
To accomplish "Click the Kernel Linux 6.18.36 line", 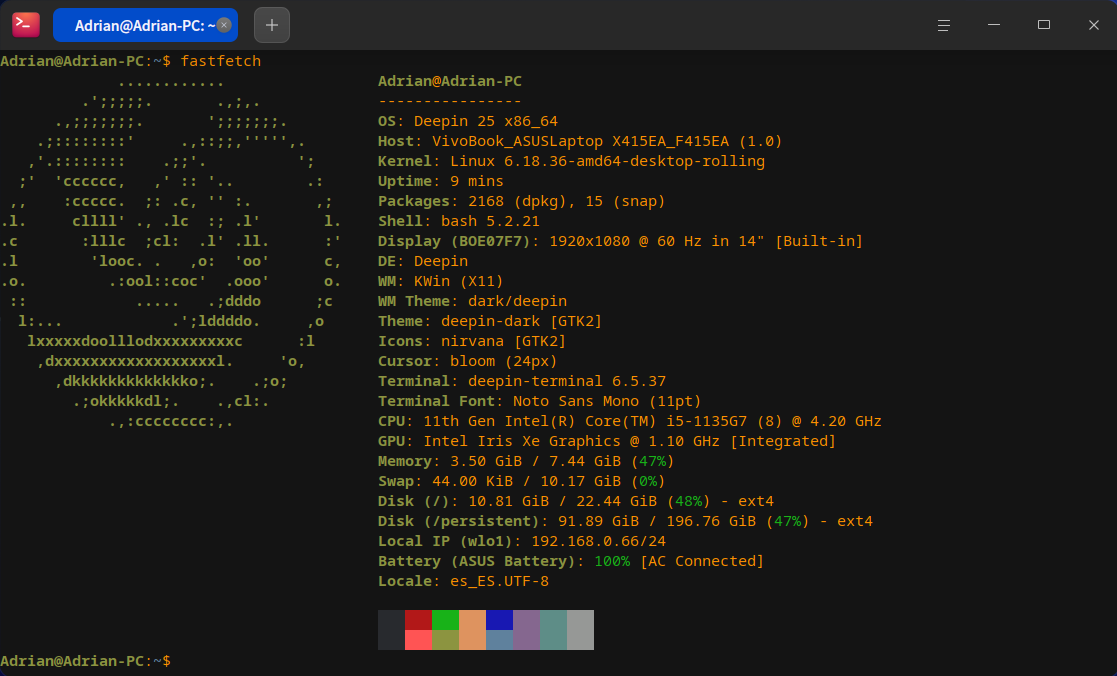I will (x=571, y=161).
